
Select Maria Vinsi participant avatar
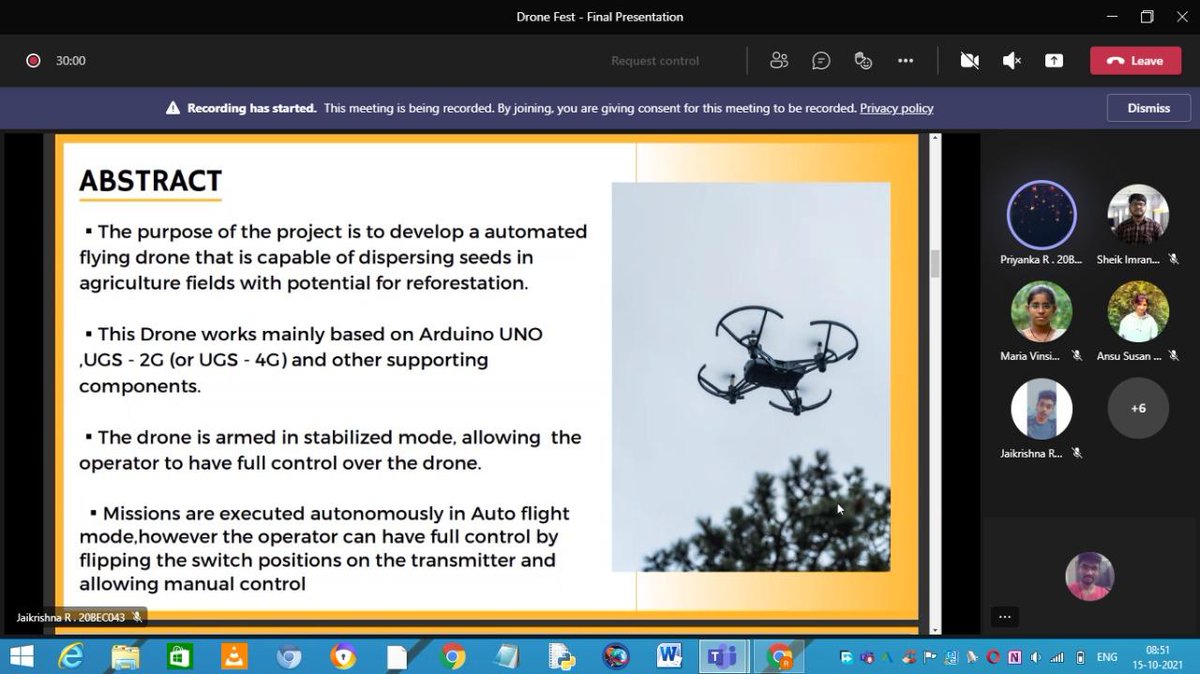click(x=1041, y=311)
